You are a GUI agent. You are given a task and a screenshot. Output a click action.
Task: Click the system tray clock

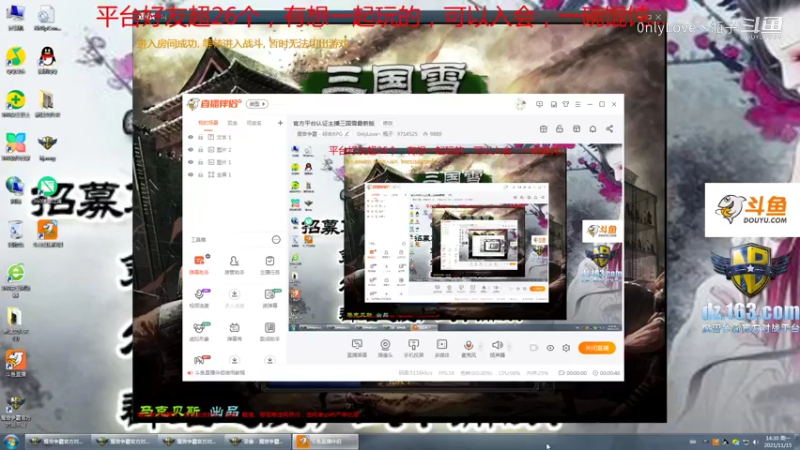778,442
